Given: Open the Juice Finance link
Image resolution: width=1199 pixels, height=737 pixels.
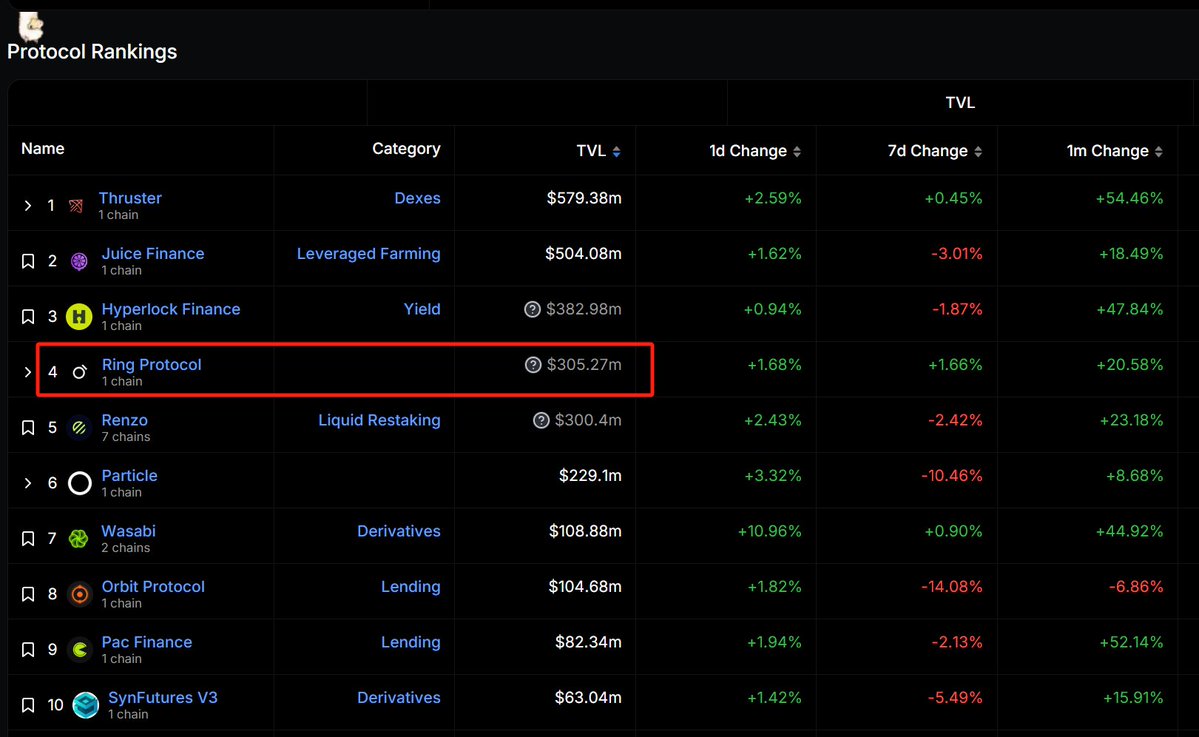Looking at the screenshot, I should point(153,254).
